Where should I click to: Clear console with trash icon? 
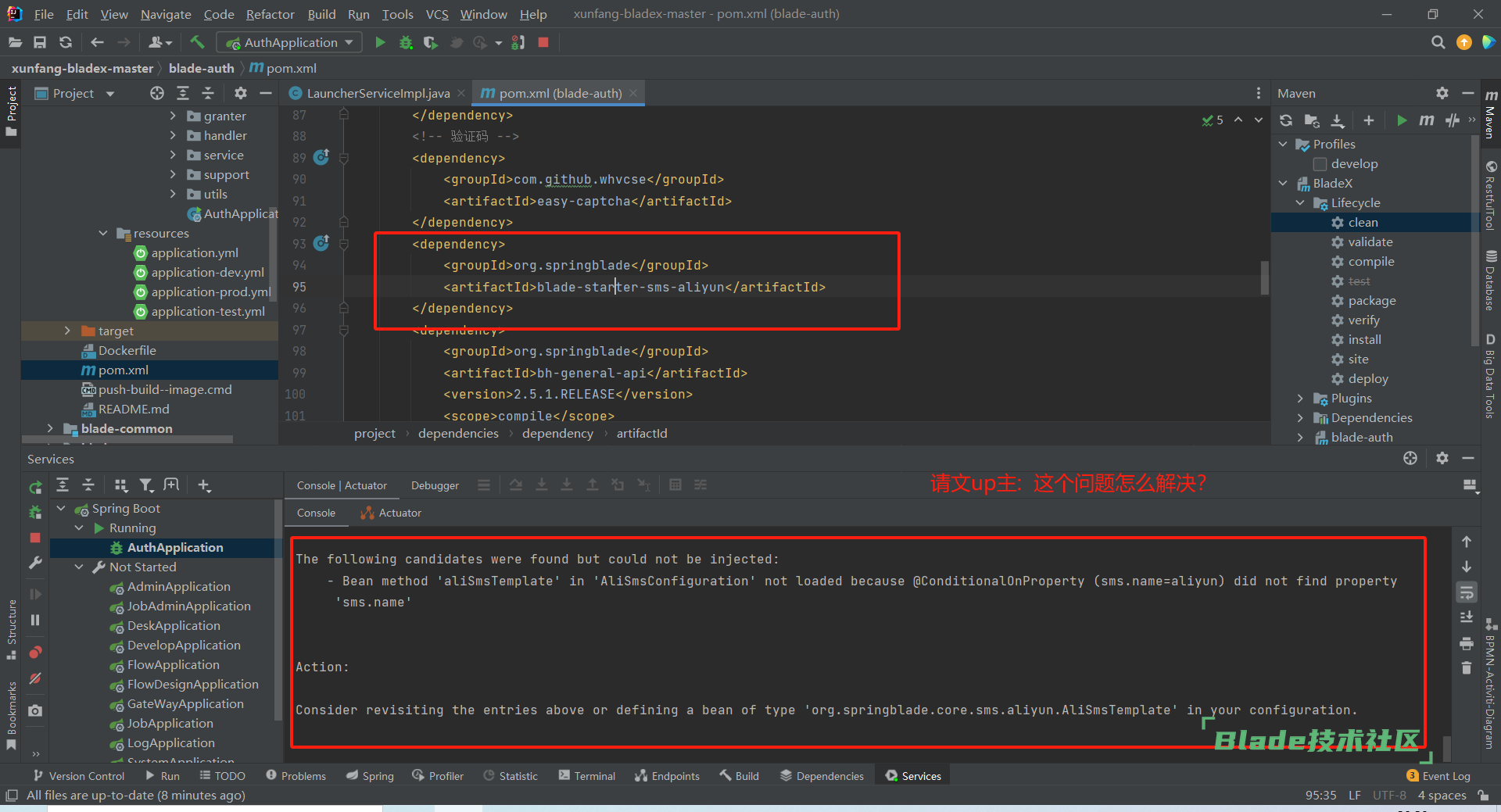tap(1467, 668)
